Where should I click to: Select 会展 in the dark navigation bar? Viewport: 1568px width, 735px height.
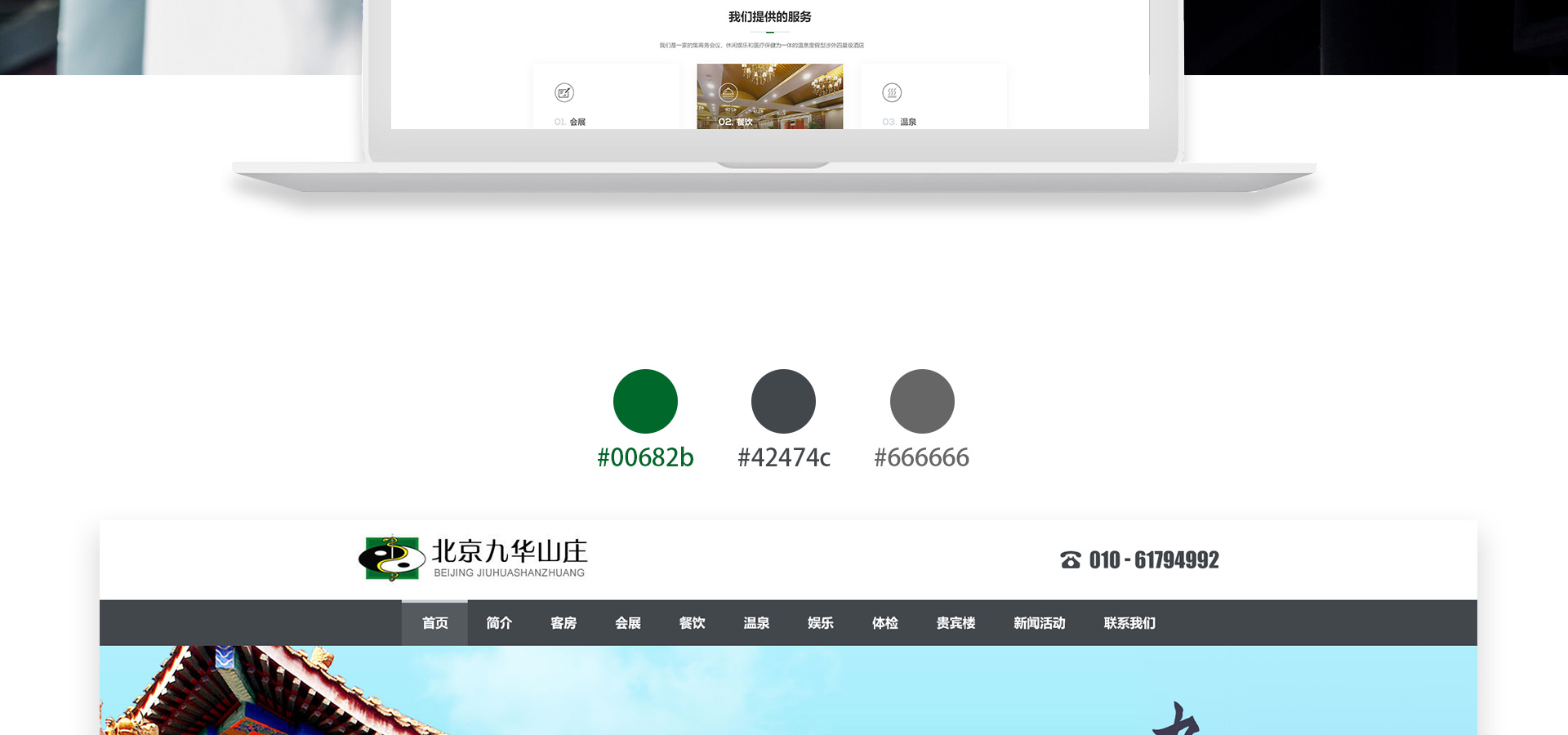pyautogui.click(x=628, y=623)
